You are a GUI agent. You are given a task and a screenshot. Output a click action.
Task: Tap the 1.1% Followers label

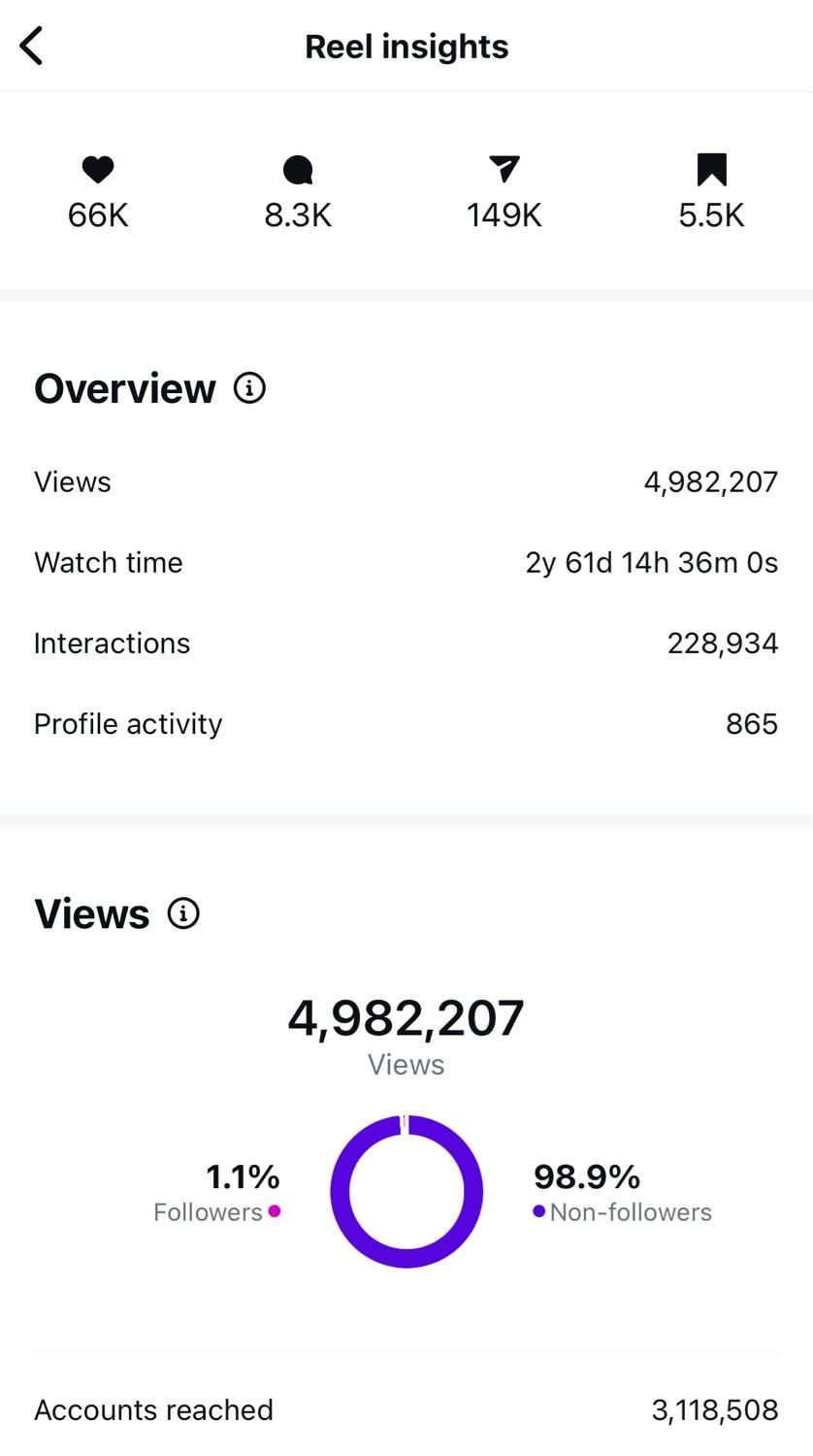coord(243,1176)
